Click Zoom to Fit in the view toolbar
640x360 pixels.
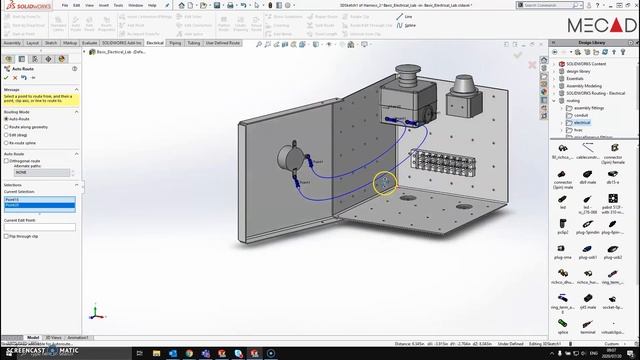click(x=258, y=44)
